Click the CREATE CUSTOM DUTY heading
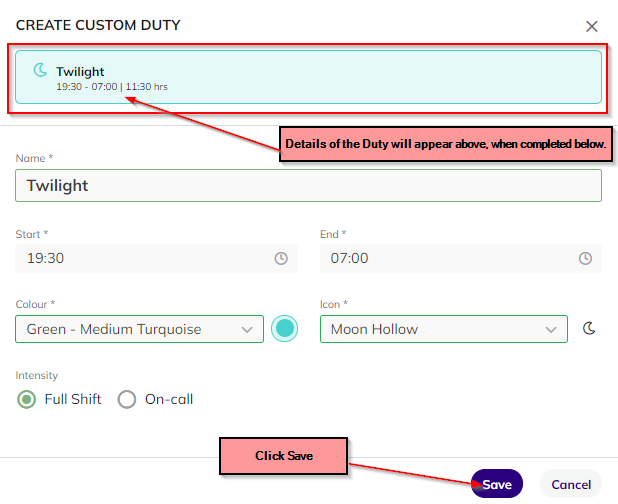 pyautogui.click(x=98, y=25)
